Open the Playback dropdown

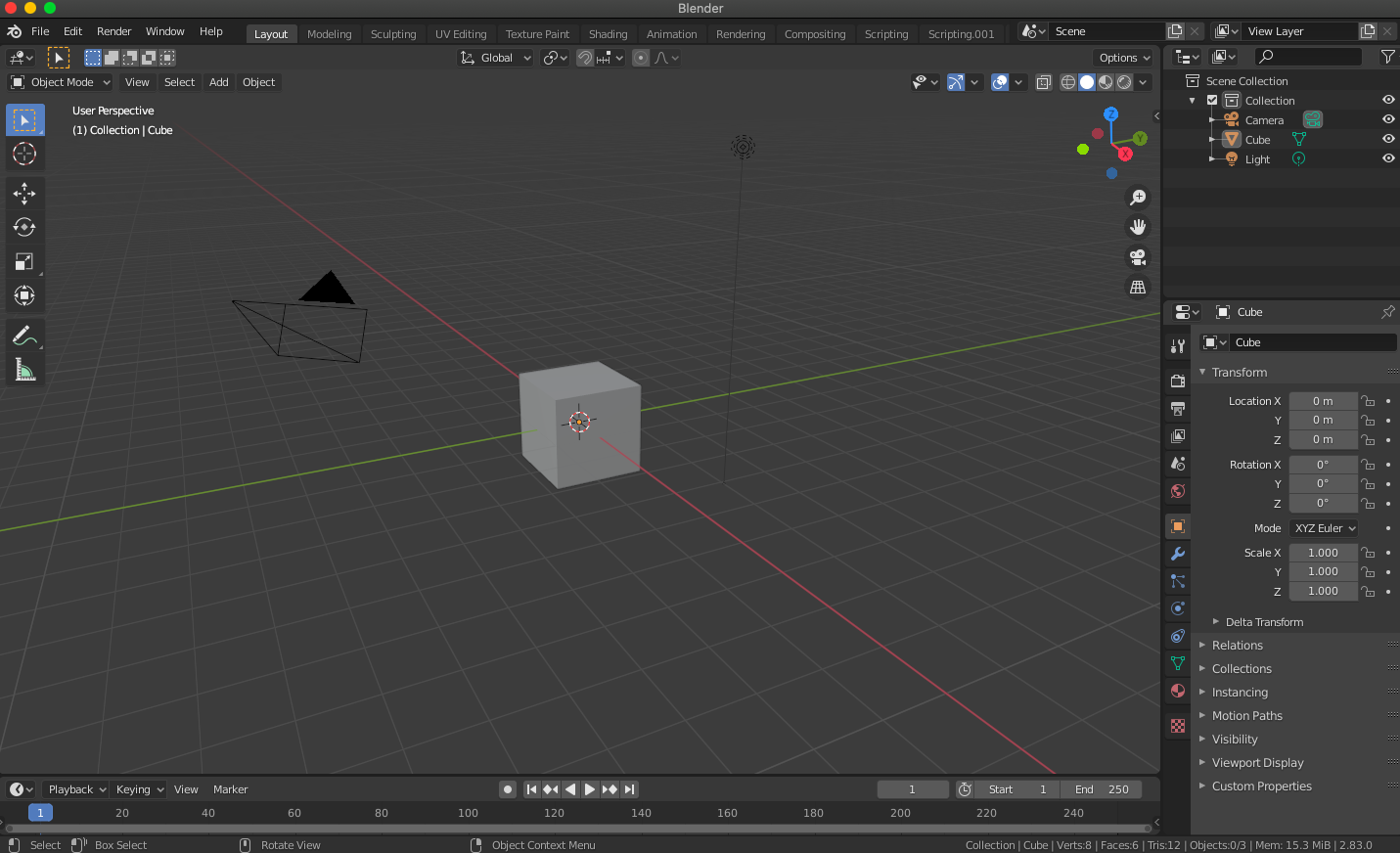pos(76,789)
